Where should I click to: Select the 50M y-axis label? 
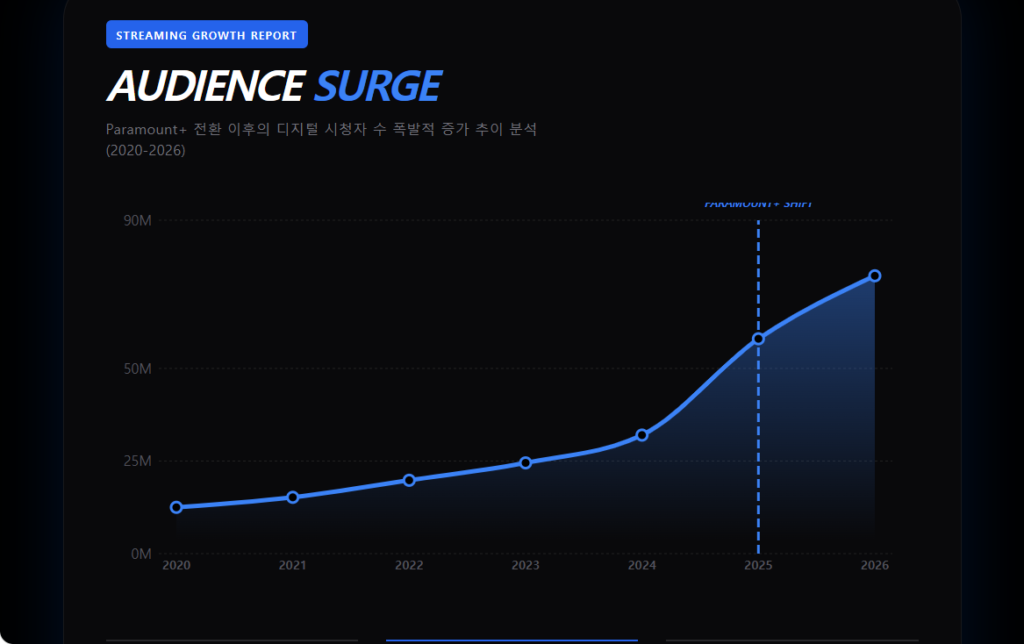(x=137, y=369)
